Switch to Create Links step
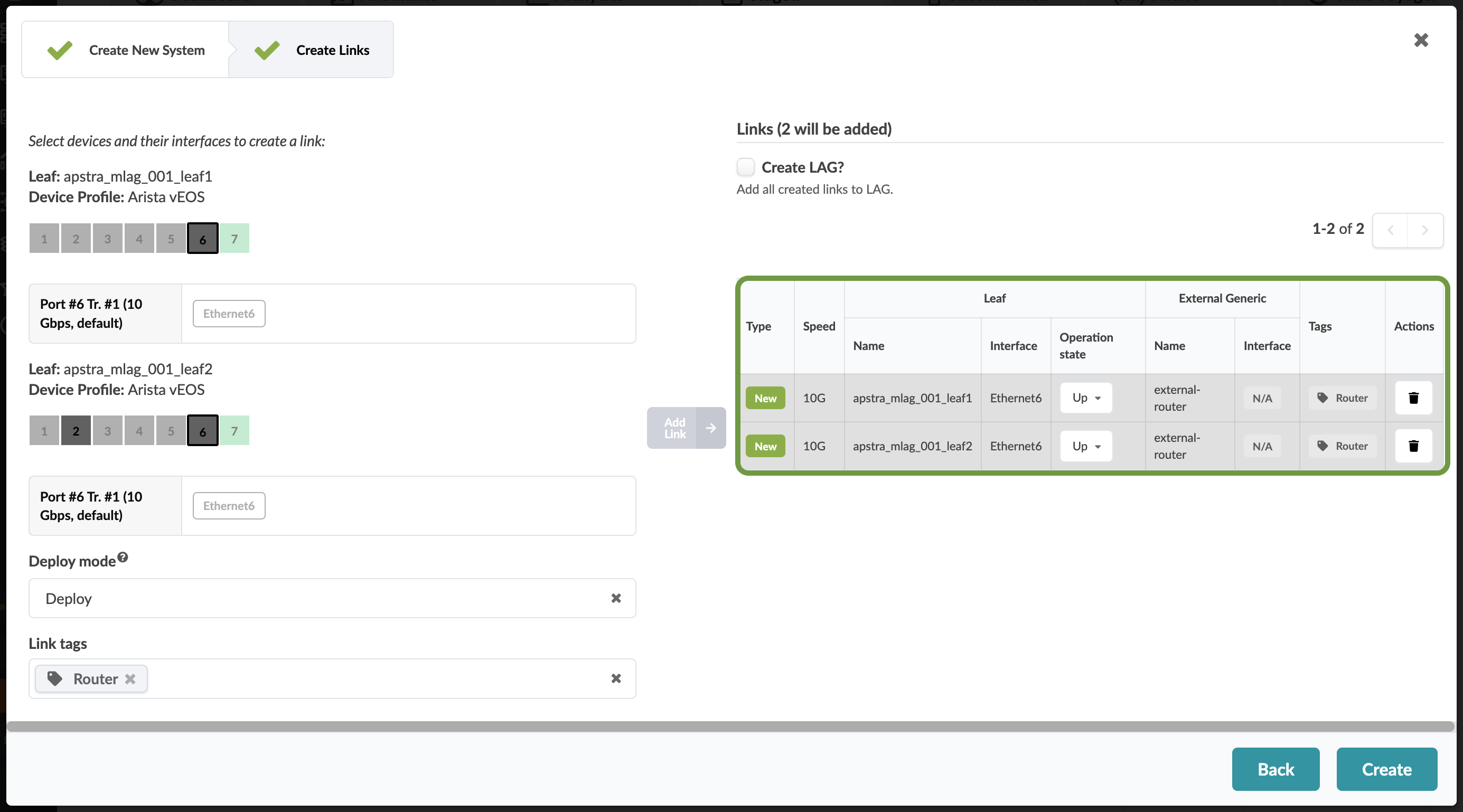The height and width of the screenshot is (812, 1463). click(x=311, y=50)
